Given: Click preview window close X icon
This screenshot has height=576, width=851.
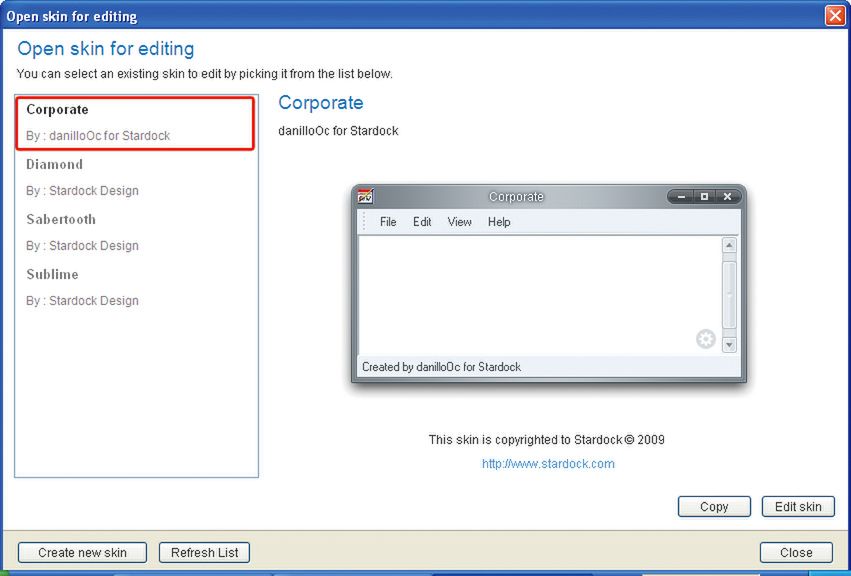Looking at the screenshot, I should (728, 197).
